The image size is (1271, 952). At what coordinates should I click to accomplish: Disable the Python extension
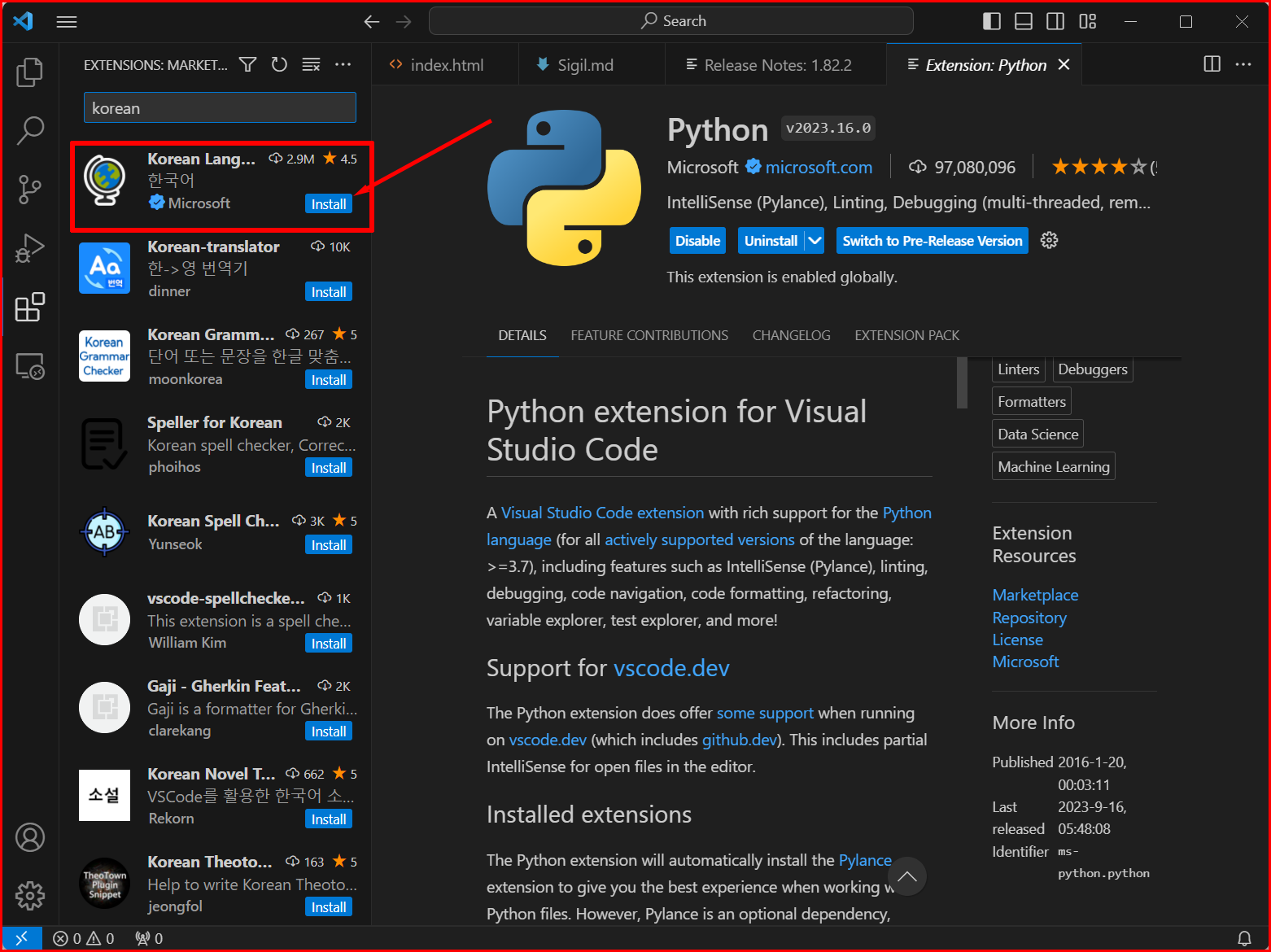point(697,240)
